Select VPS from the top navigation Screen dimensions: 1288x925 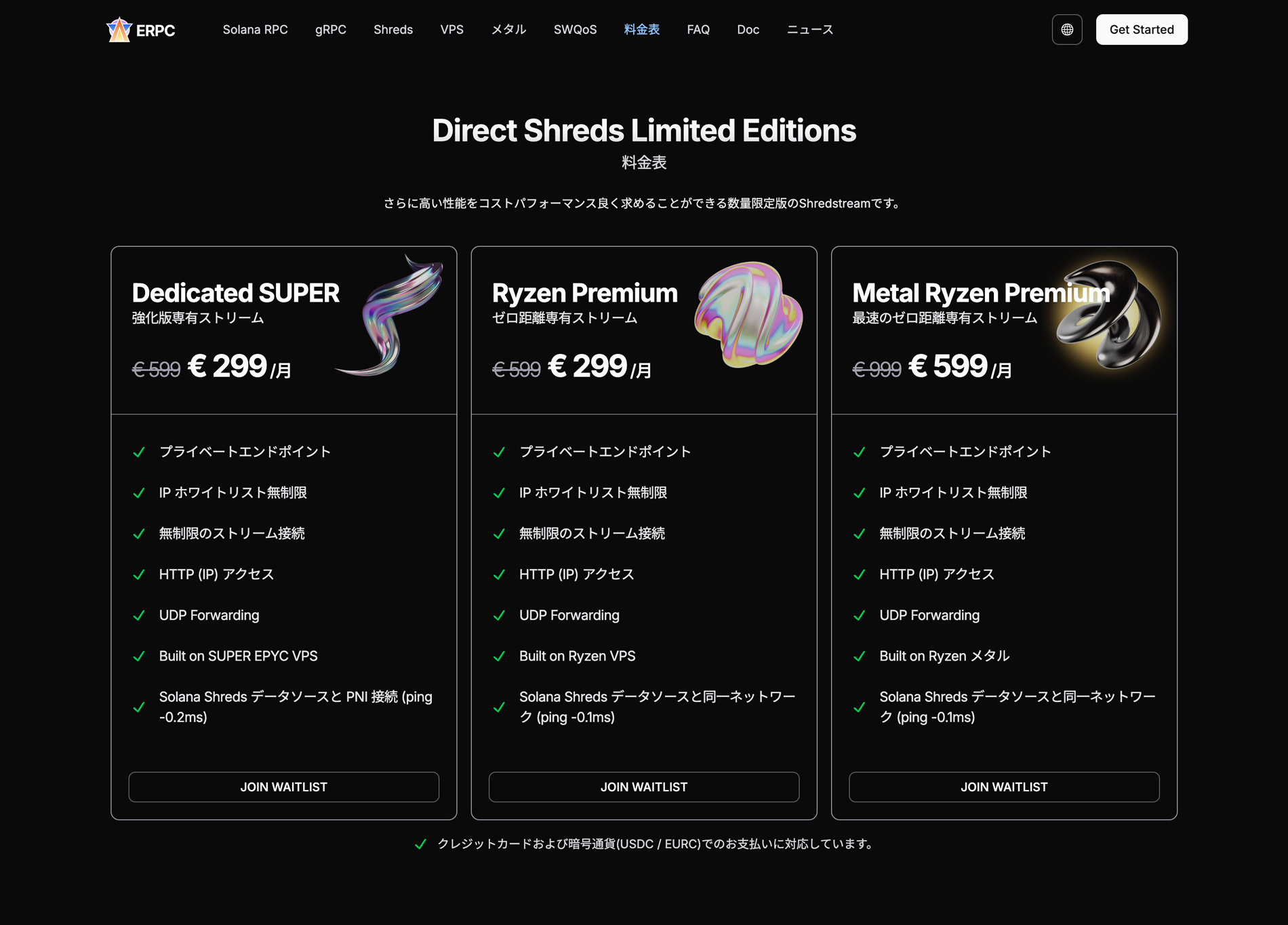[451, 30]
